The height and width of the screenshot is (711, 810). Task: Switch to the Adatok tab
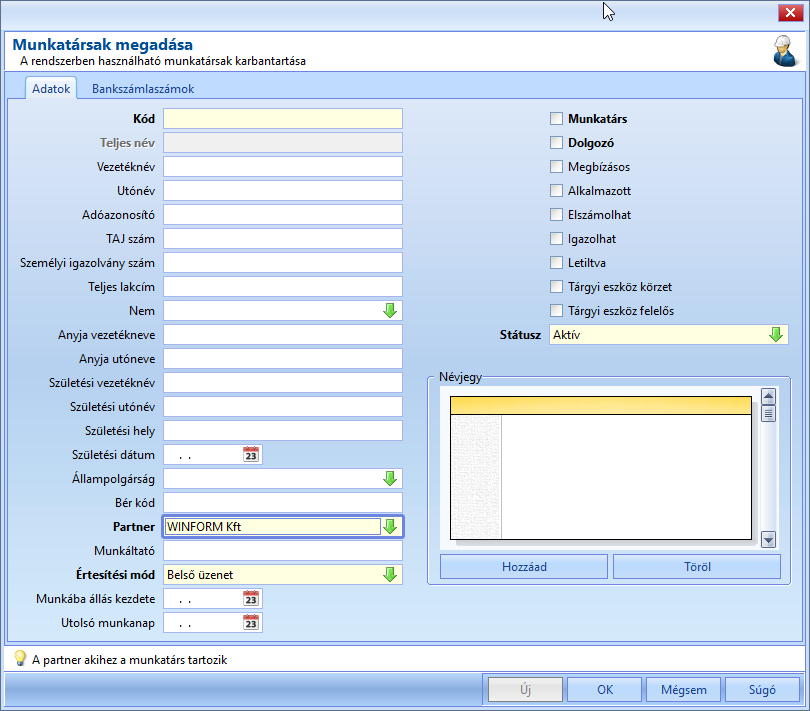point(51,88)
